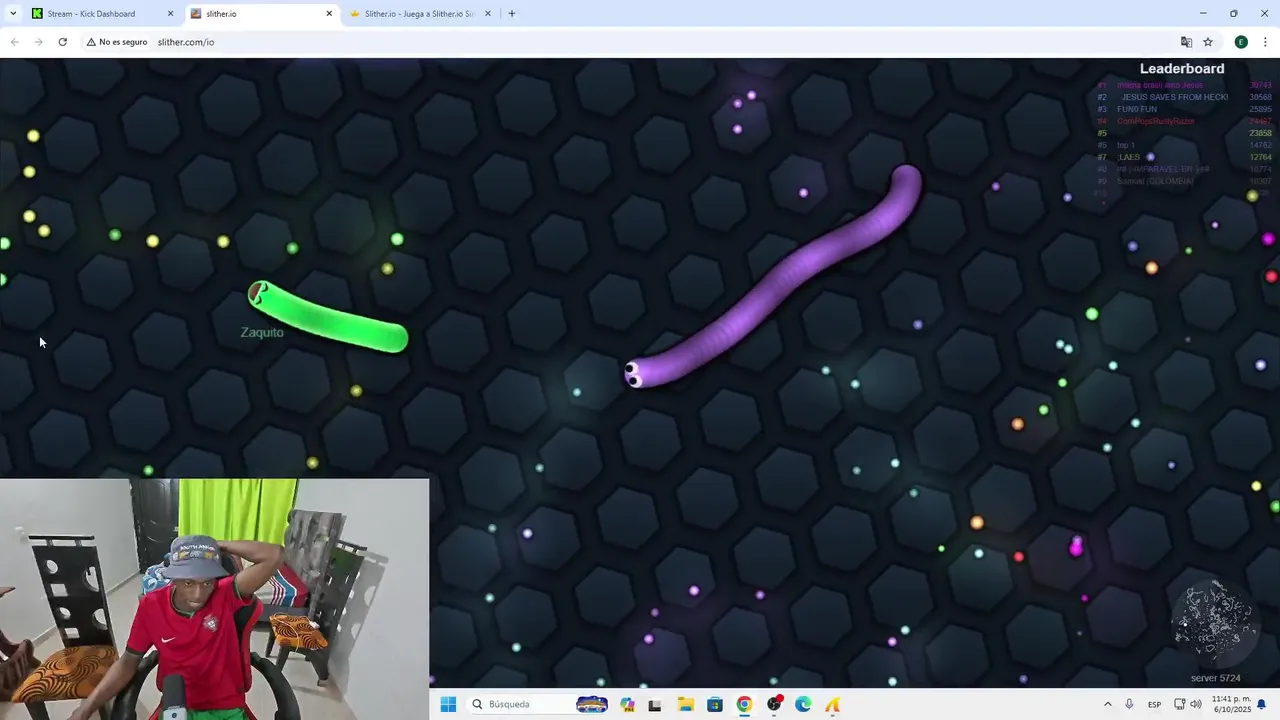The image size is (1280, 720).
Task: Click the ESP language indicator
Action: pos(1154,704)
